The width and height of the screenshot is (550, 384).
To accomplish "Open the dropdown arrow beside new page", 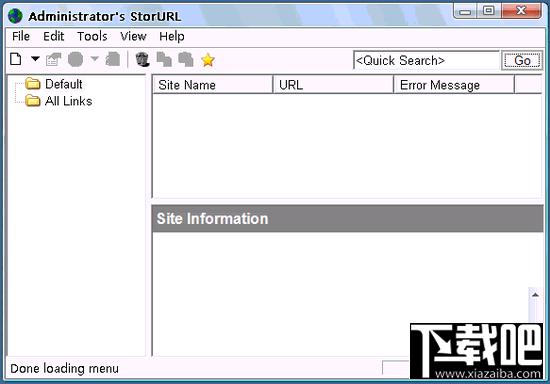I will (x=35, y=59).
